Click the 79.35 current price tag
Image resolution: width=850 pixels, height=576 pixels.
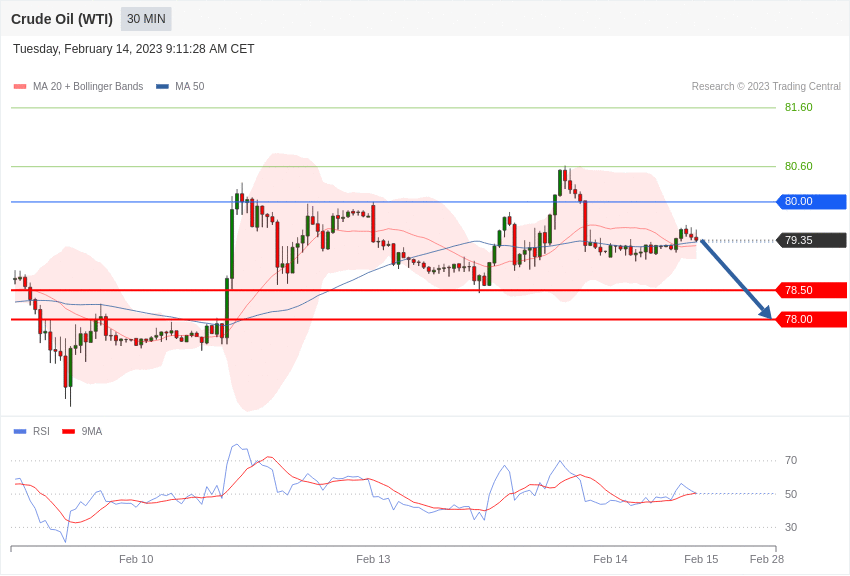click(x=812, y=241)
